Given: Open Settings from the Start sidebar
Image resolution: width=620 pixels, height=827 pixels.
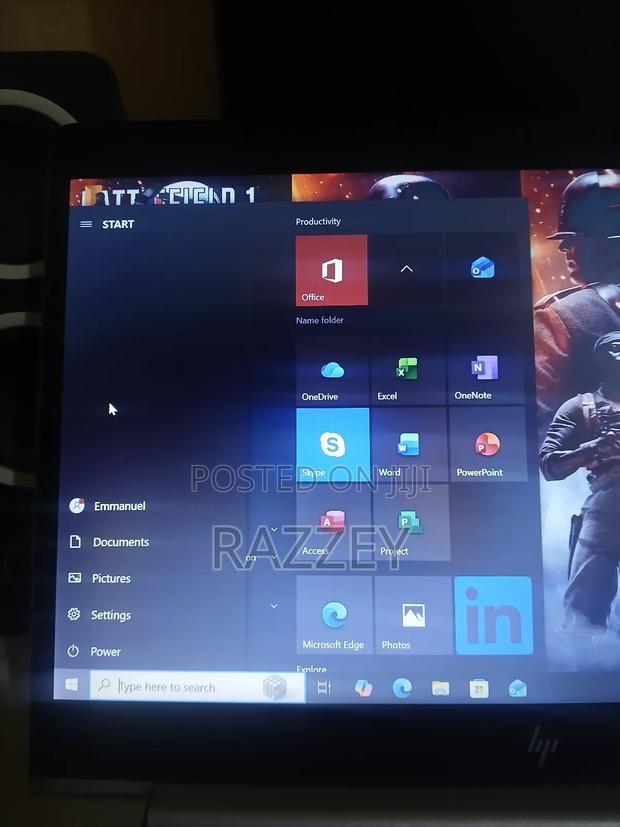Looking at the screenshot, I should pyautogui.click(x=99, y=614).
